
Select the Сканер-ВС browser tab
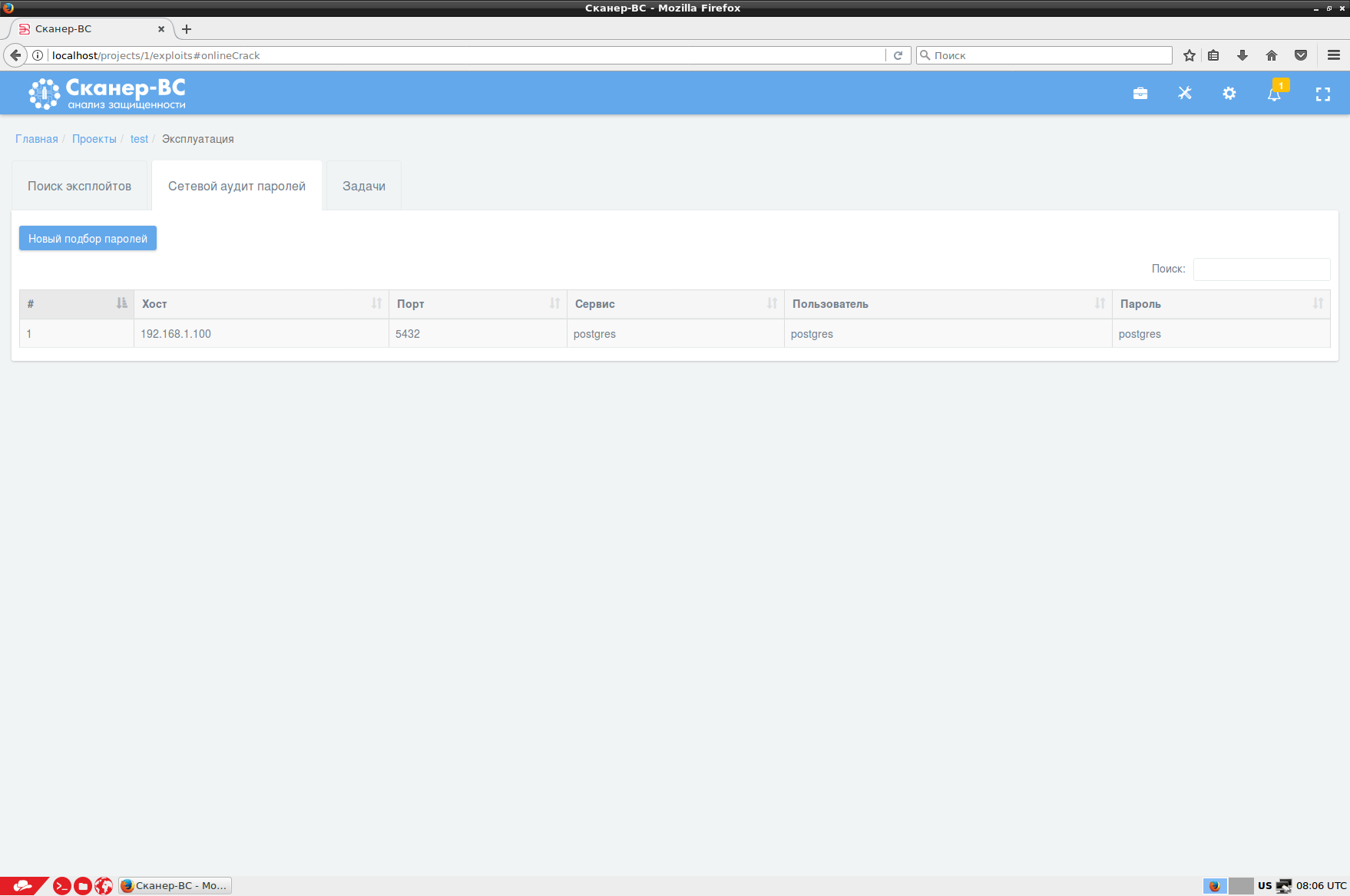92,29
